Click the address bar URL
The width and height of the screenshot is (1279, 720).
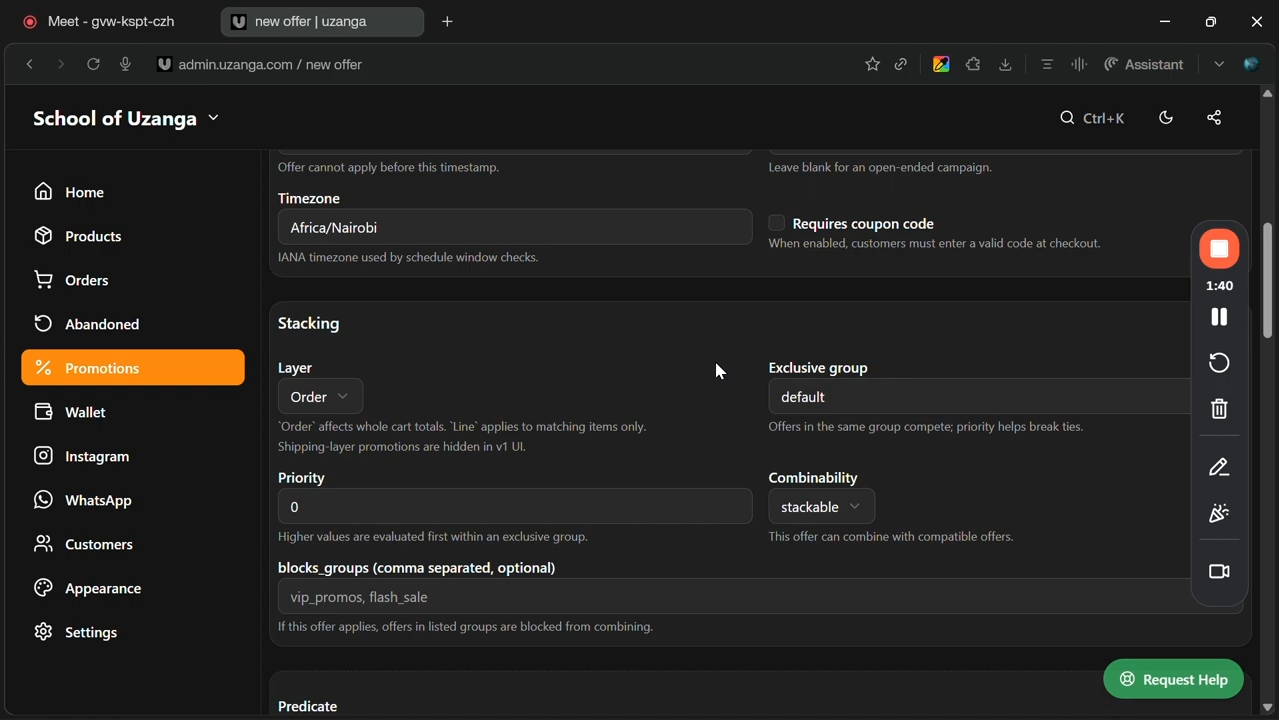point(270,64)
